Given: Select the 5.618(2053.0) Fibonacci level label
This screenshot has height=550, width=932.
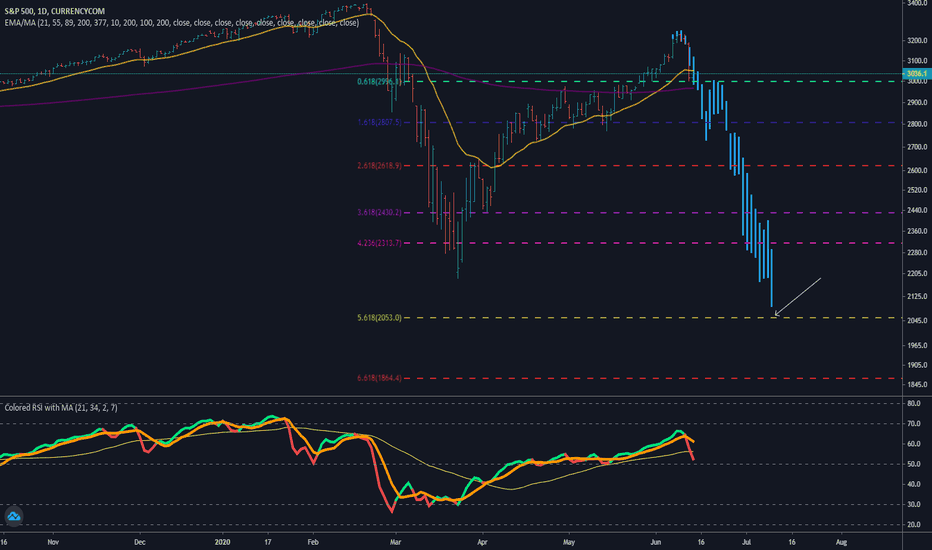Looking at the screenshot, I should pyautogui.click(x=379, y=318).
